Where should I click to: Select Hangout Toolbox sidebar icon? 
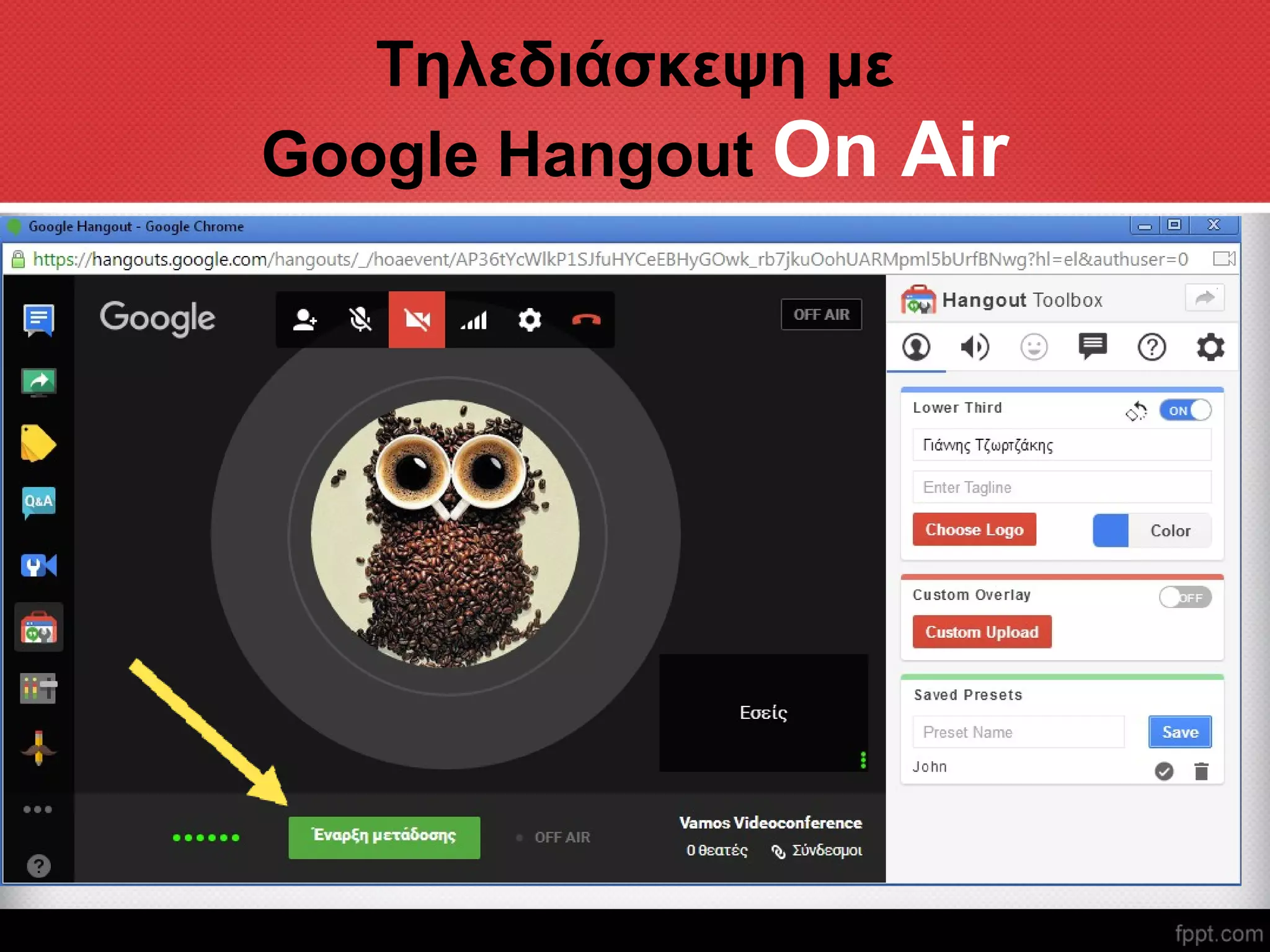(x=38, y=627)
